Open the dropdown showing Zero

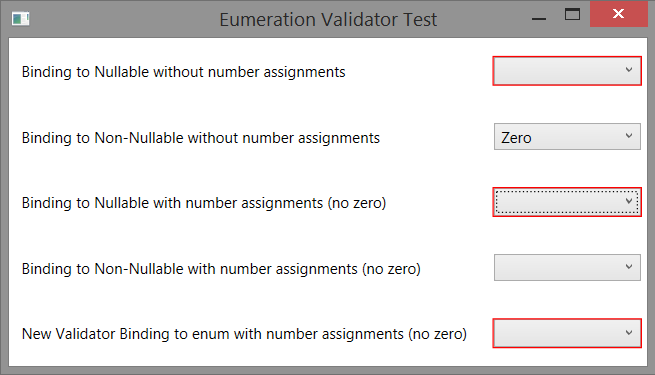[x=567, y=137]
